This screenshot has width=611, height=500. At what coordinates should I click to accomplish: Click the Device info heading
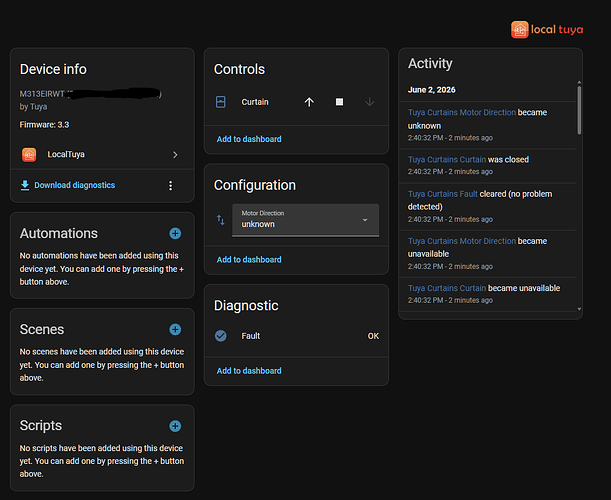(x=53, y=69)
